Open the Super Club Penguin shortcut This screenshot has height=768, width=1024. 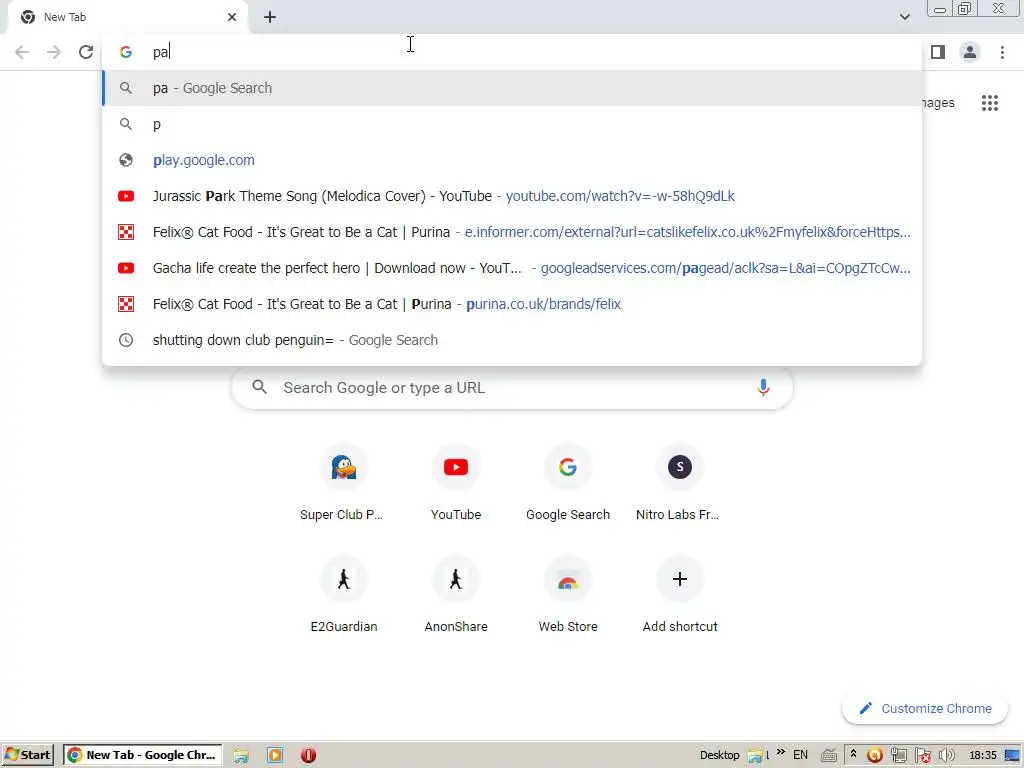[x=344, y=483]
